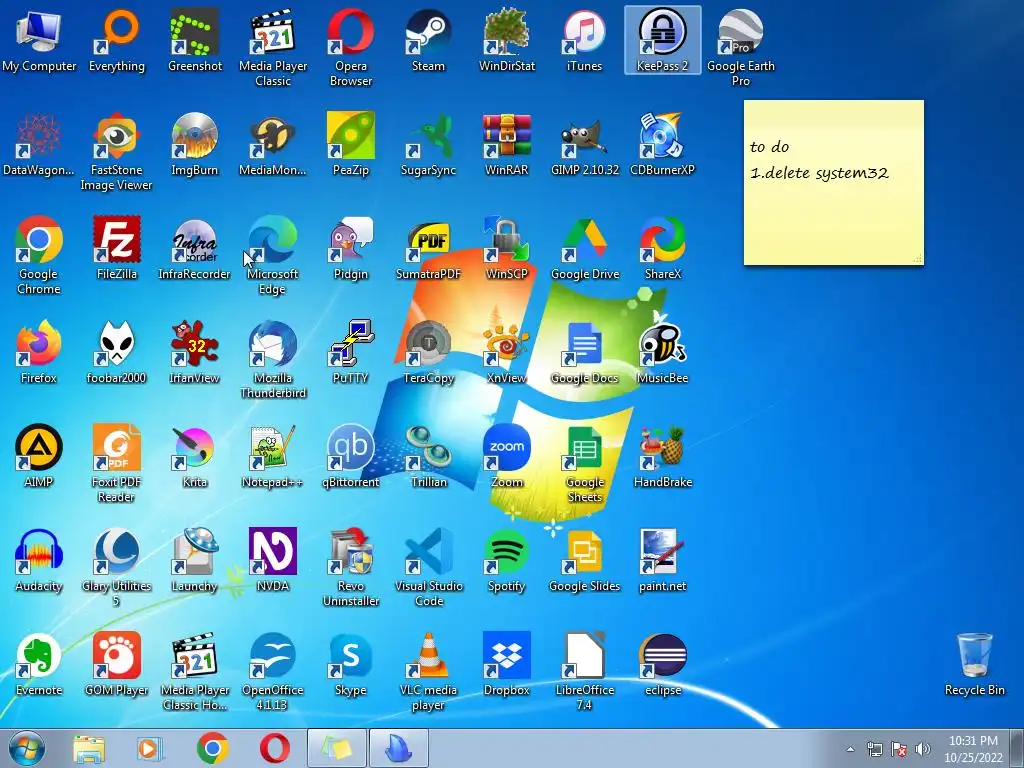Screen dimensions: 1024x768
Task: Select the CDBurnerXP desktop icon
Action: pos(662,144)
